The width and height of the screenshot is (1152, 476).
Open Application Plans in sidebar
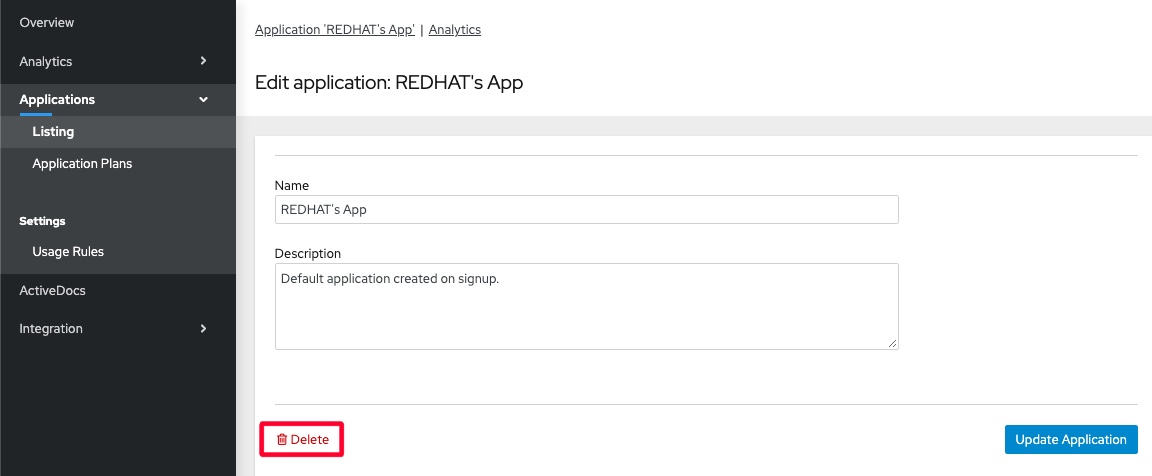[x=82, y=164]
